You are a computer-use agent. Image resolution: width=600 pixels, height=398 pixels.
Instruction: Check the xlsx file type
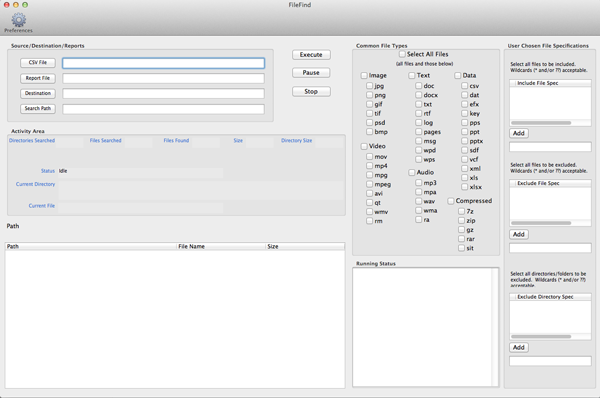click(465, 187)
